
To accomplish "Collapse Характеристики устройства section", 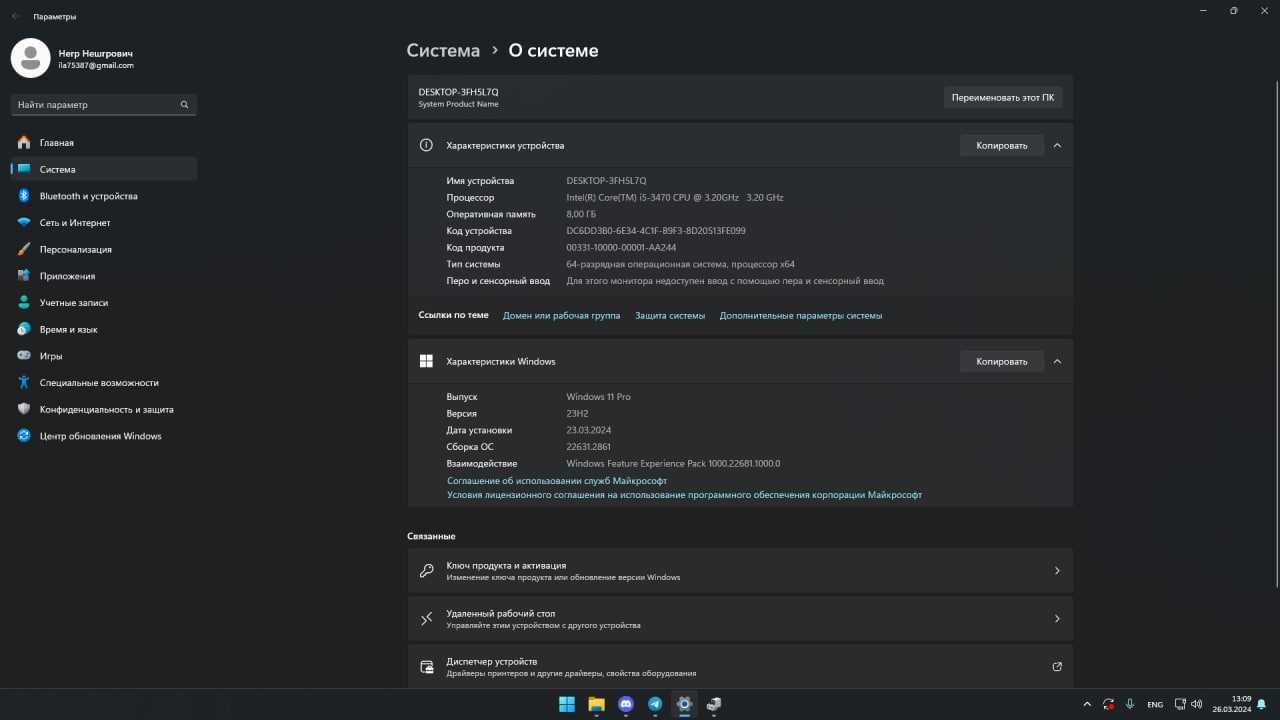I will coord(1057,145).
